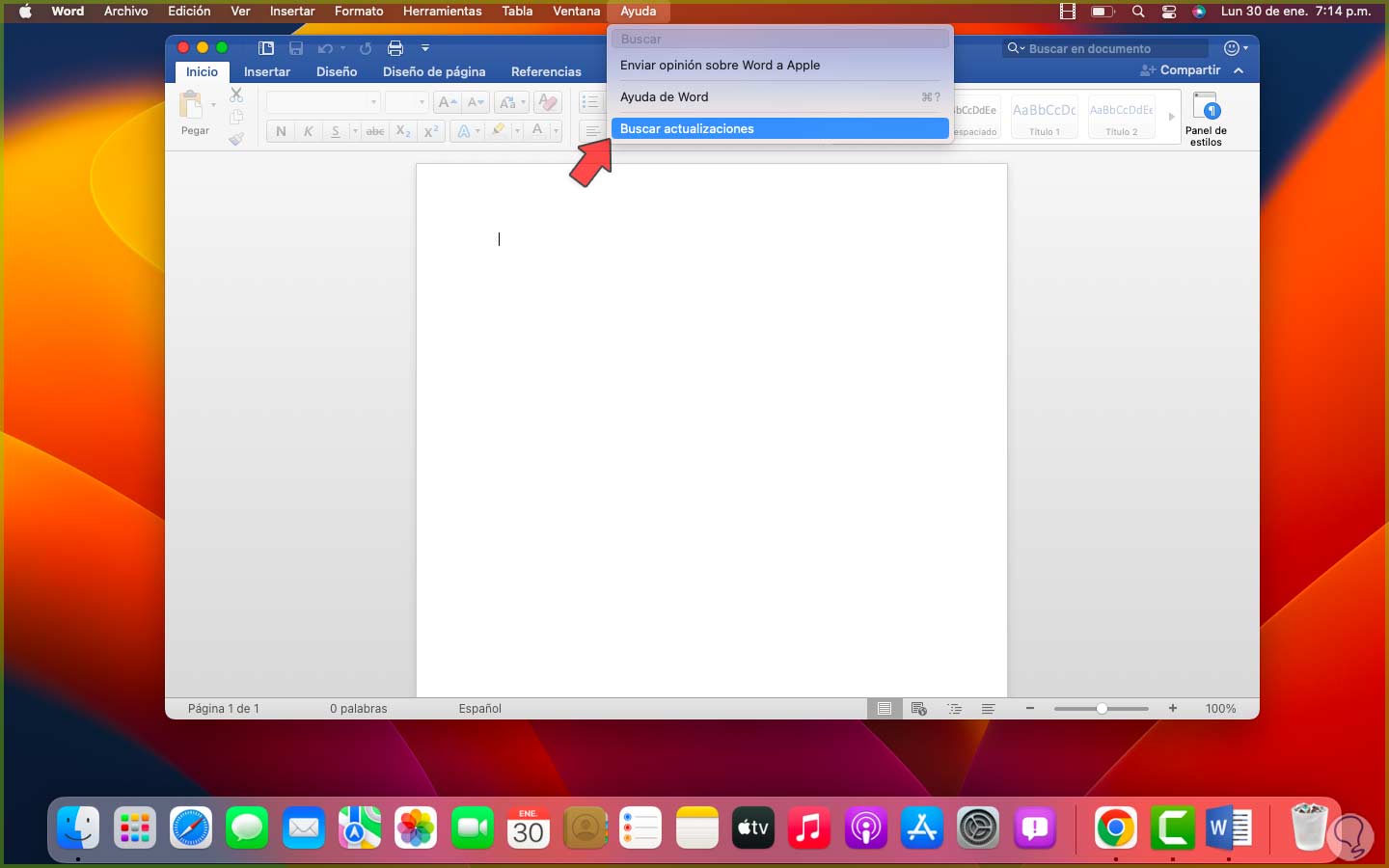Click the copy icon below the scissors
This screenshot has width=1389, height=868.
pyautogui.click(x=236, y=117)
